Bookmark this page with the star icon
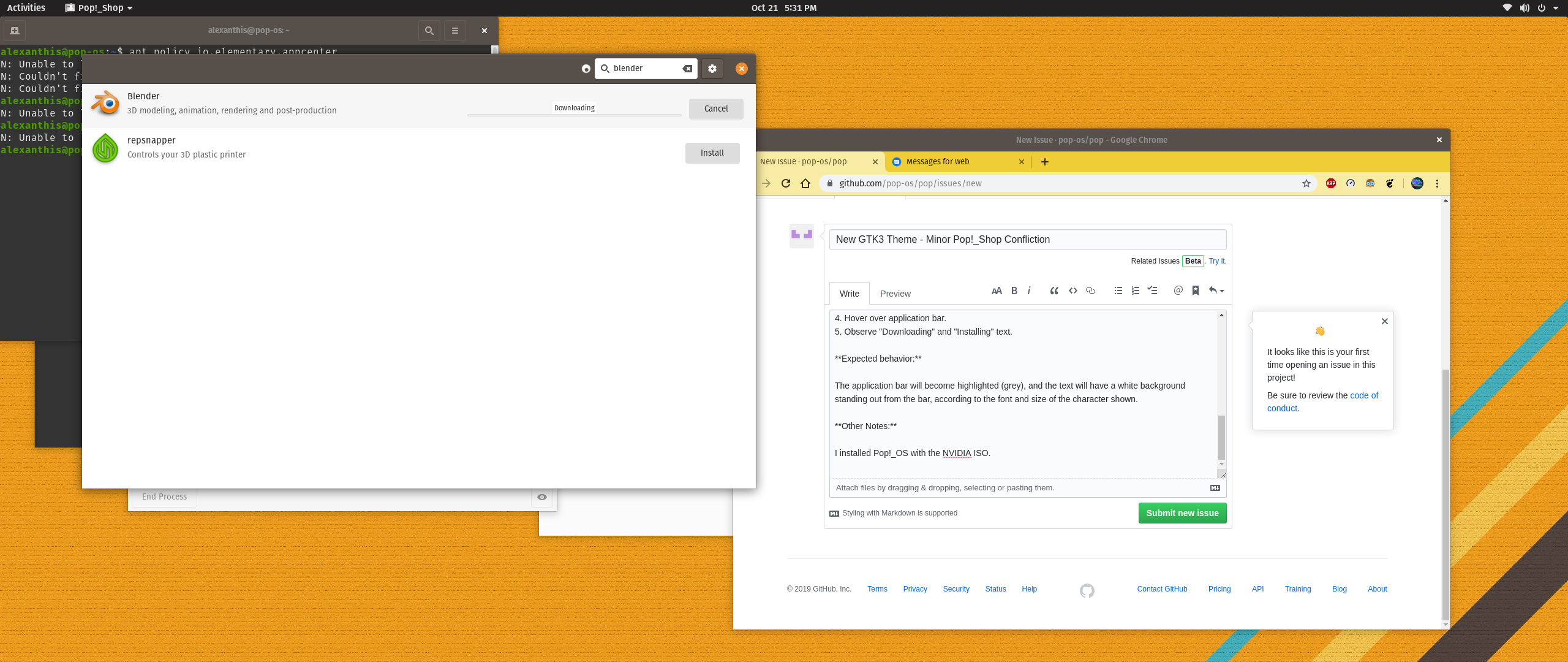 click(x=1306, y=183)
